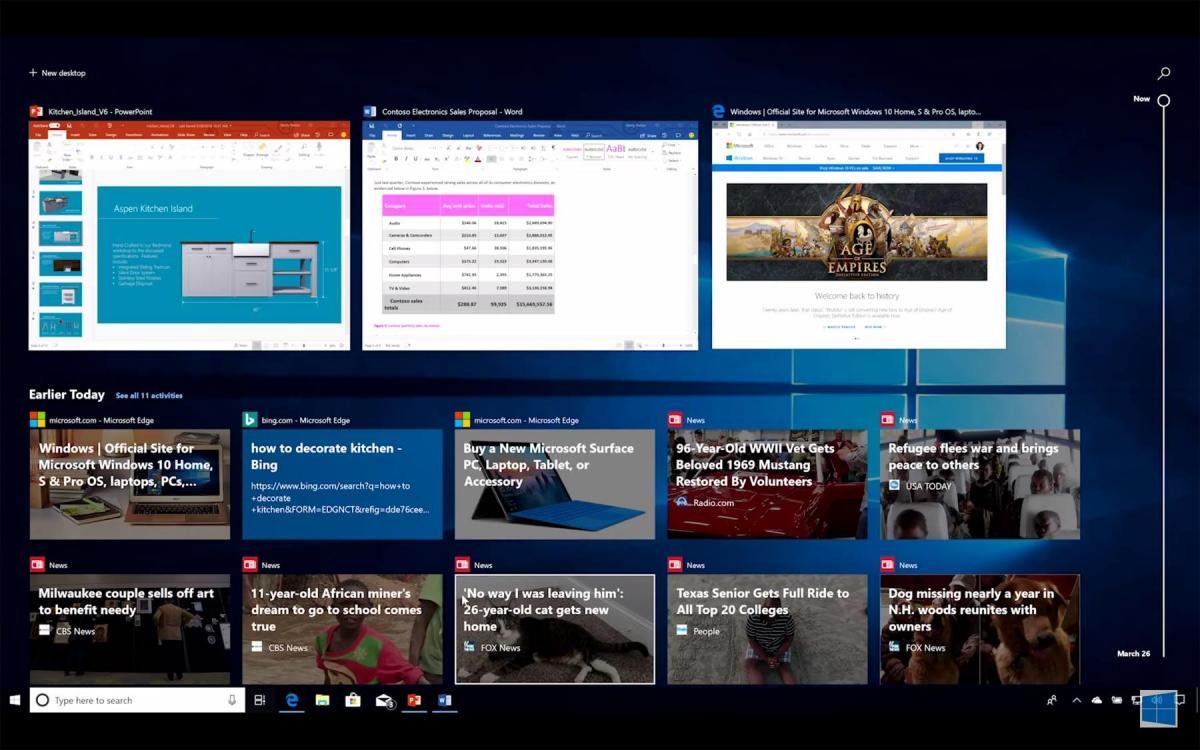Click the Word icon beside Contoso Electronics title
Screen dimensions: 1200x750
click(370, 112)
